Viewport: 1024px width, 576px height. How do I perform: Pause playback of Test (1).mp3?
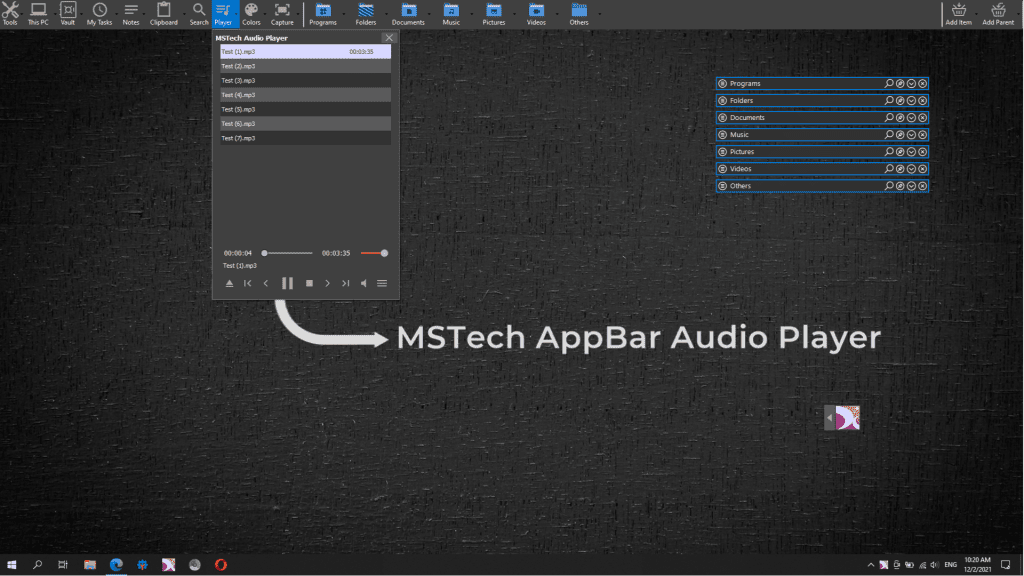tap(287, 283)
